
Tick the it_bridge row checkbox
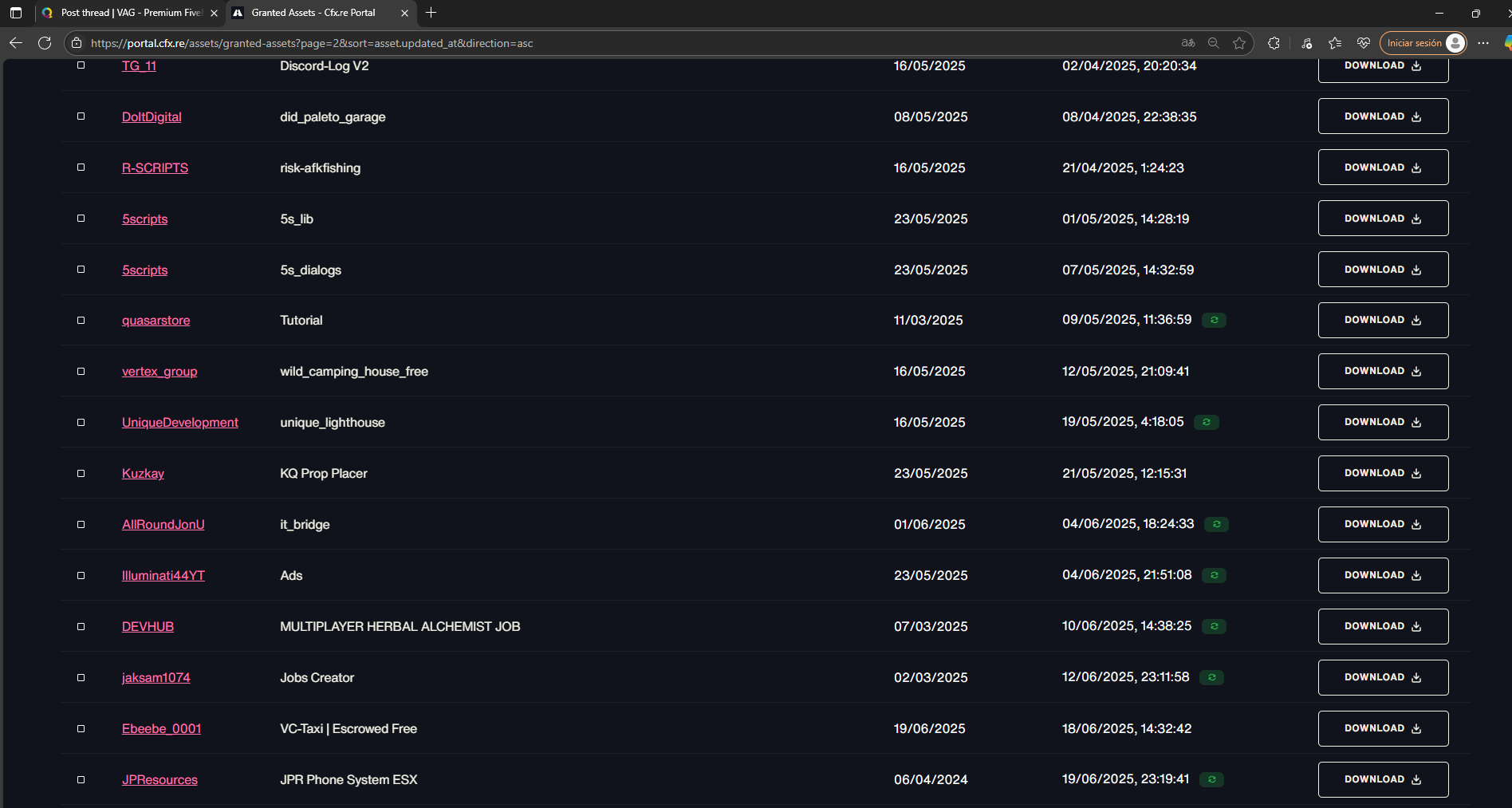(x=81, y=524)
